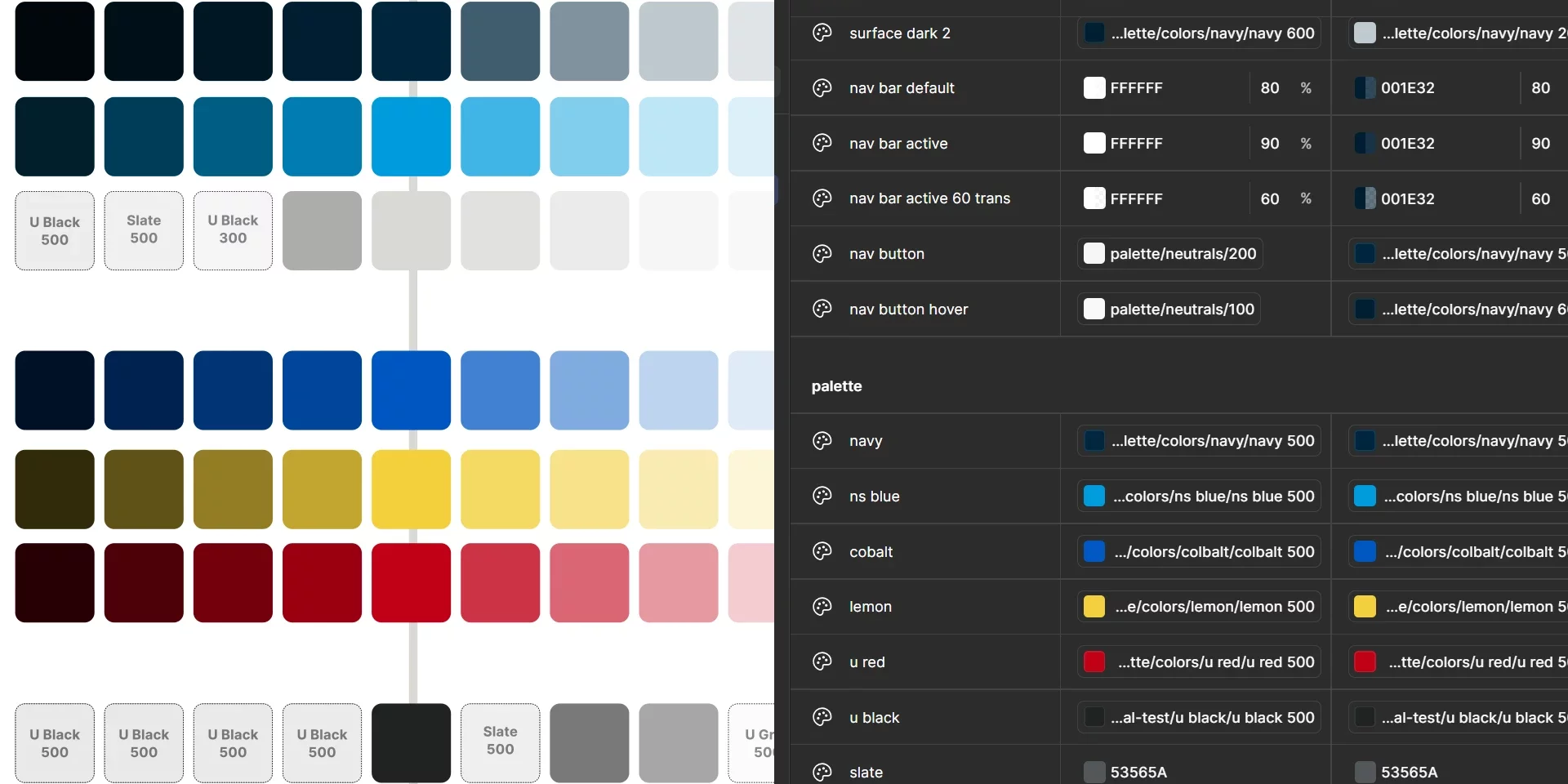Select the bright red canvas swatch

(411, 582)
